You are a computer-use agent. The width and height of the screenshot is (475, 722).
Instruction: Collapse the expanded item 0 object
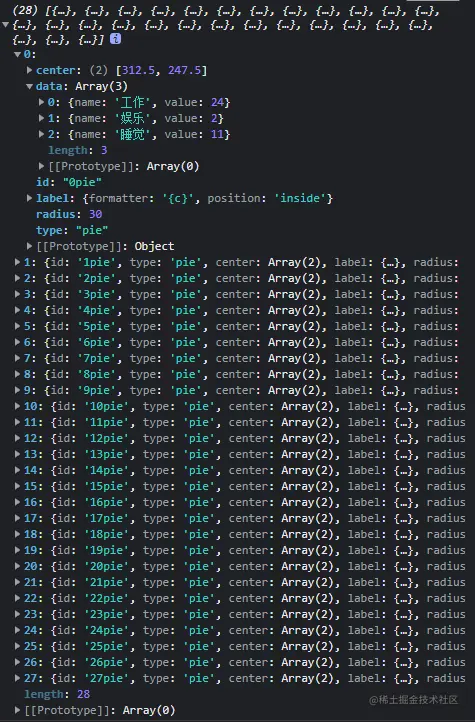[x=17, y=54]
